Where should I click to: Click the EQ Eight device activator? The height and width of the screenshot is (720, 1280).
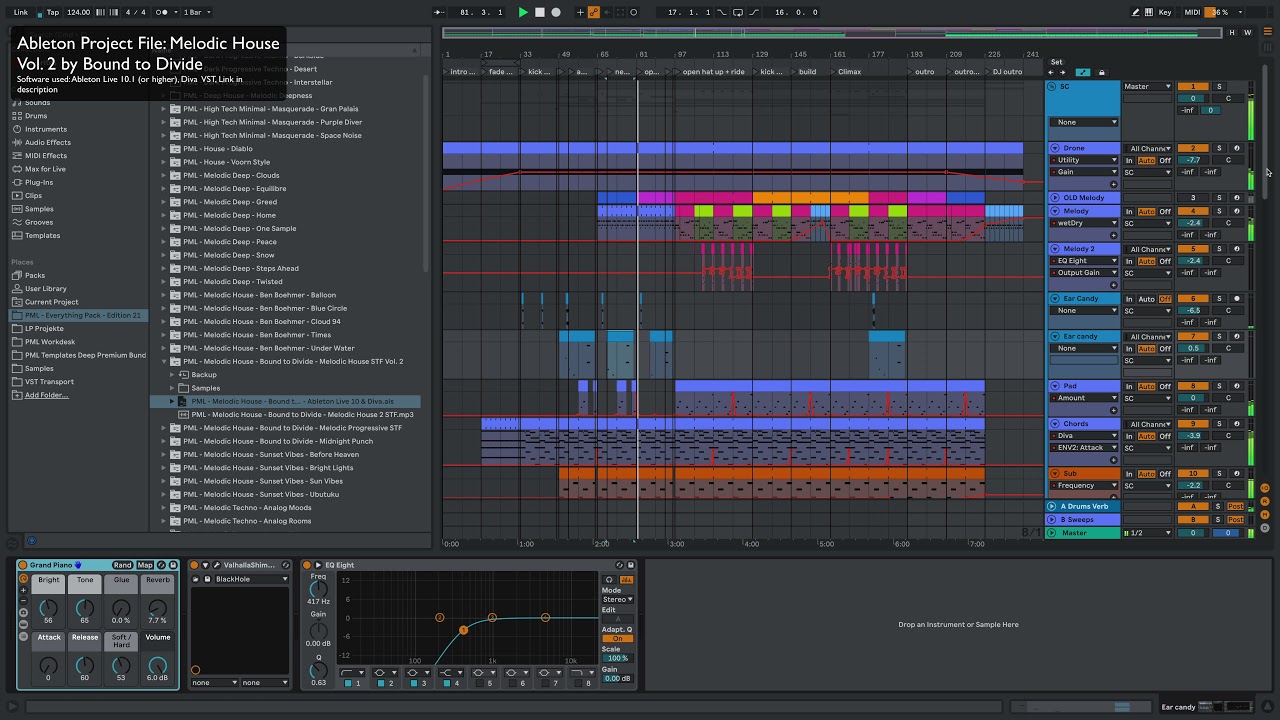point(306,565)
